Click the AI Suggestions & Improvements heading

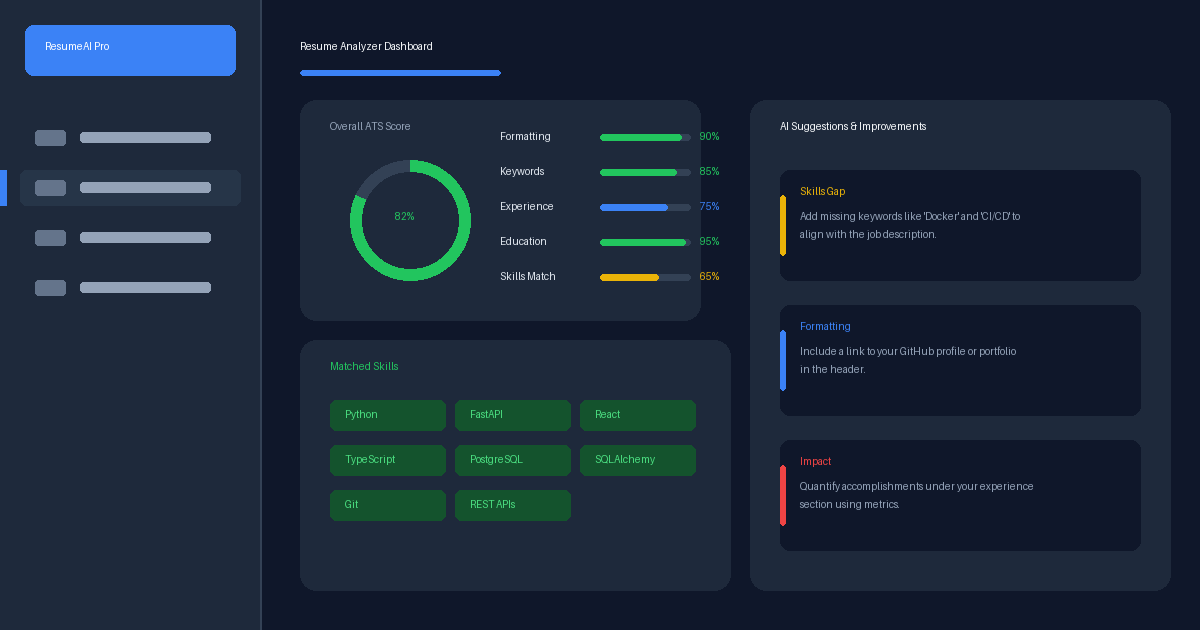point(853,127)
